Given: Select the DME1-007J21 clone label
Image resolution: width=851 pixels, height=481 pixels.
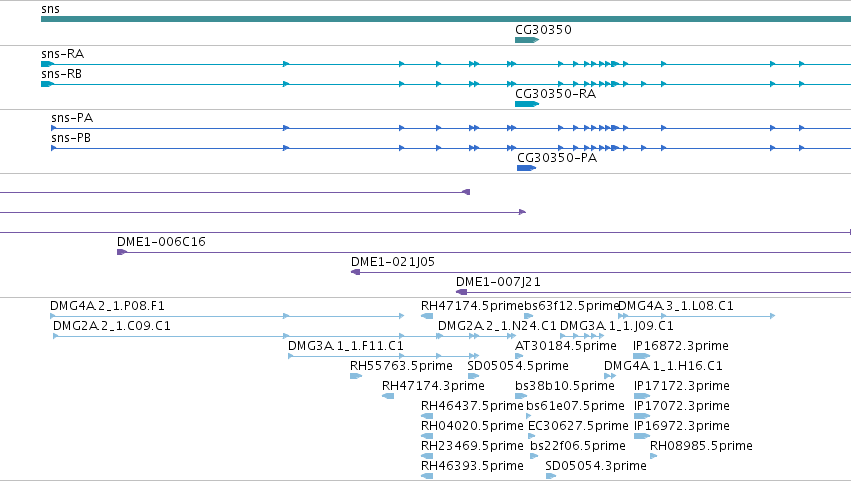Looking at the screenshot, I should tap(498, 282).
